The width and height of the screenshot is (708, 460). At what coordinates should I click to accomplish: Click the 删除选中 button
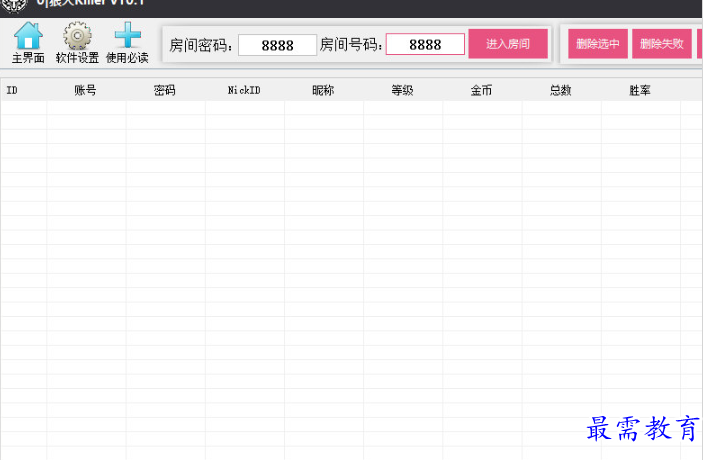598,44
